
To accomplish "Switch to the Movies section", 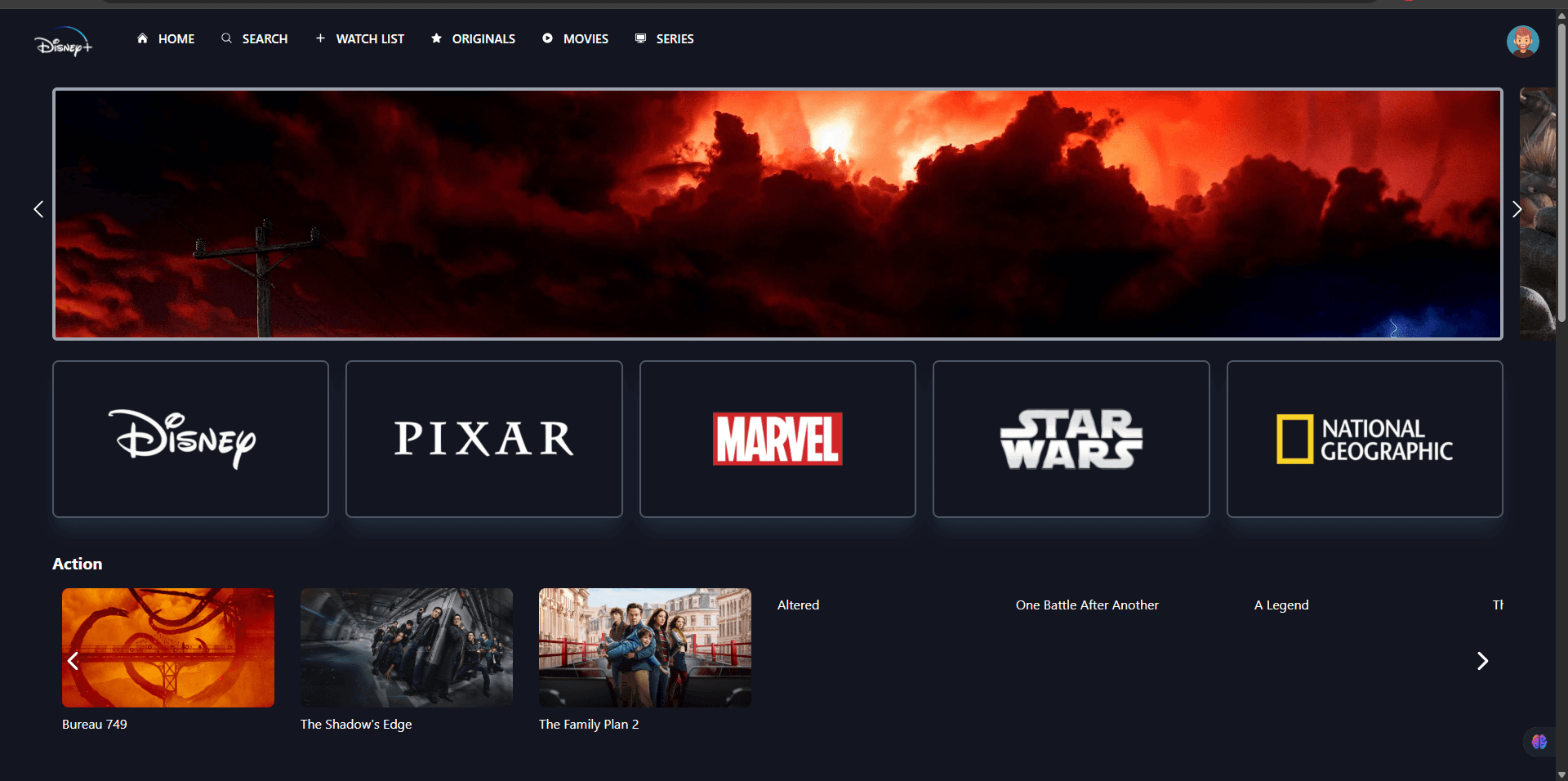I will [585, 38].
